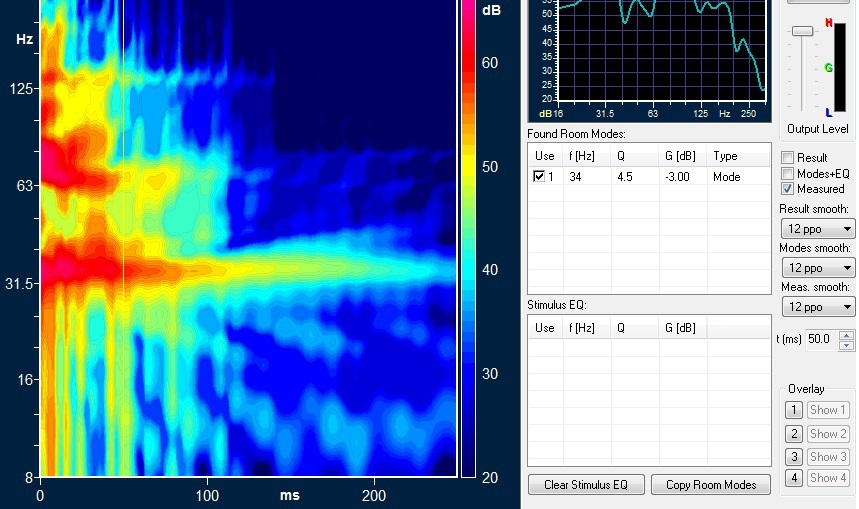Click the Type column header in Found Room Modes

[x=725, y=157]
